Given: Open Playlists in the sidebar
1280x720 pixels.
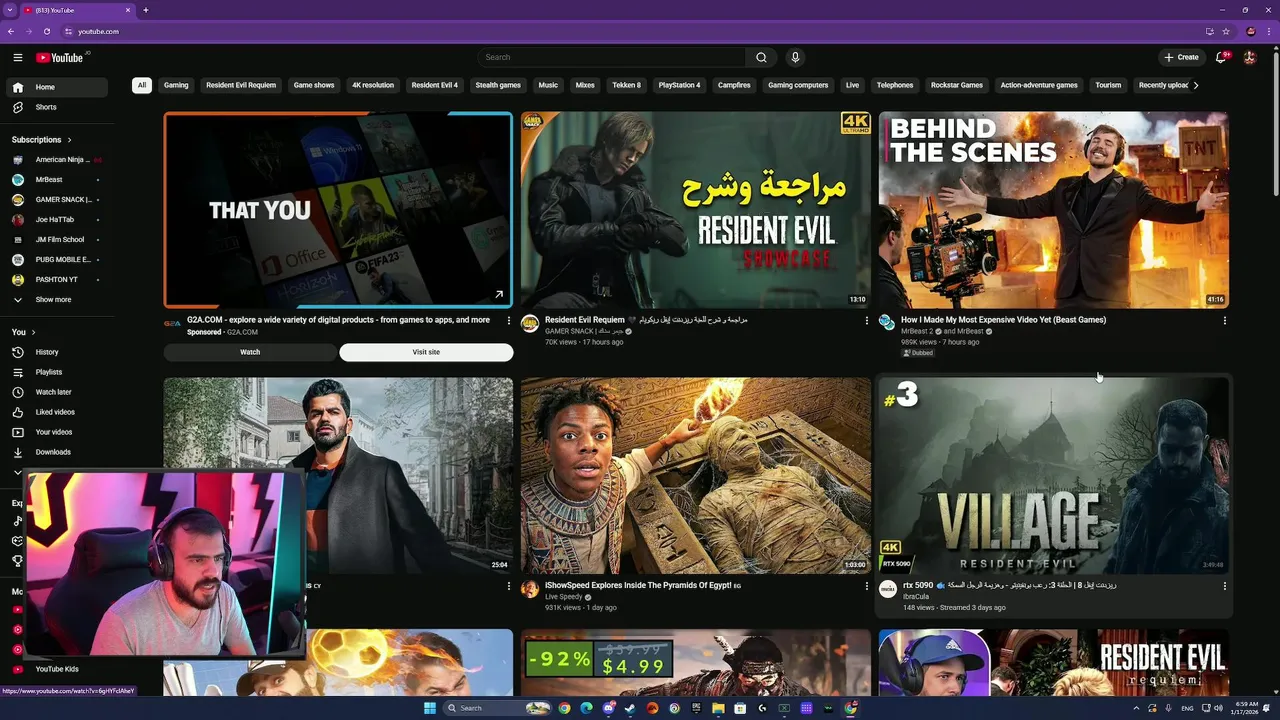Looking at the screenshot, I should coord(59,372).
